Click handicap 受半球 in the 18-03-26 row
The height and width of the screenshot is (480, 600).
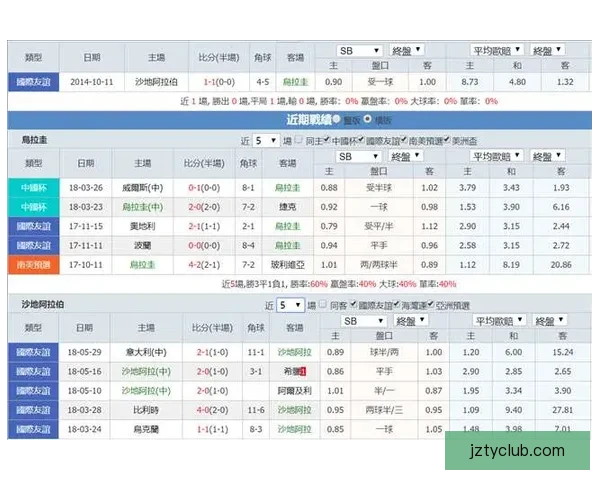[x=379, y=188]
